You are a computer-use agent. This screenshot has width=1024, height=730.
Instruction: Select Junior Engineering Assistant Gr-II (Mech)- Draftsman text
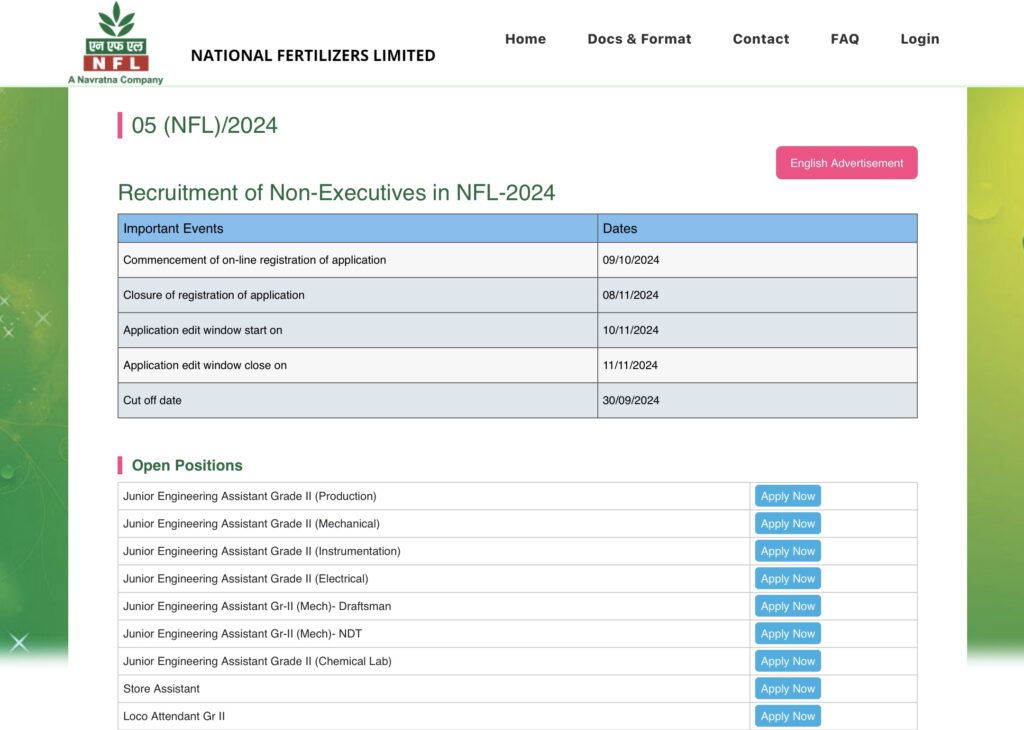pyautogui.click(x=257, y=606)
